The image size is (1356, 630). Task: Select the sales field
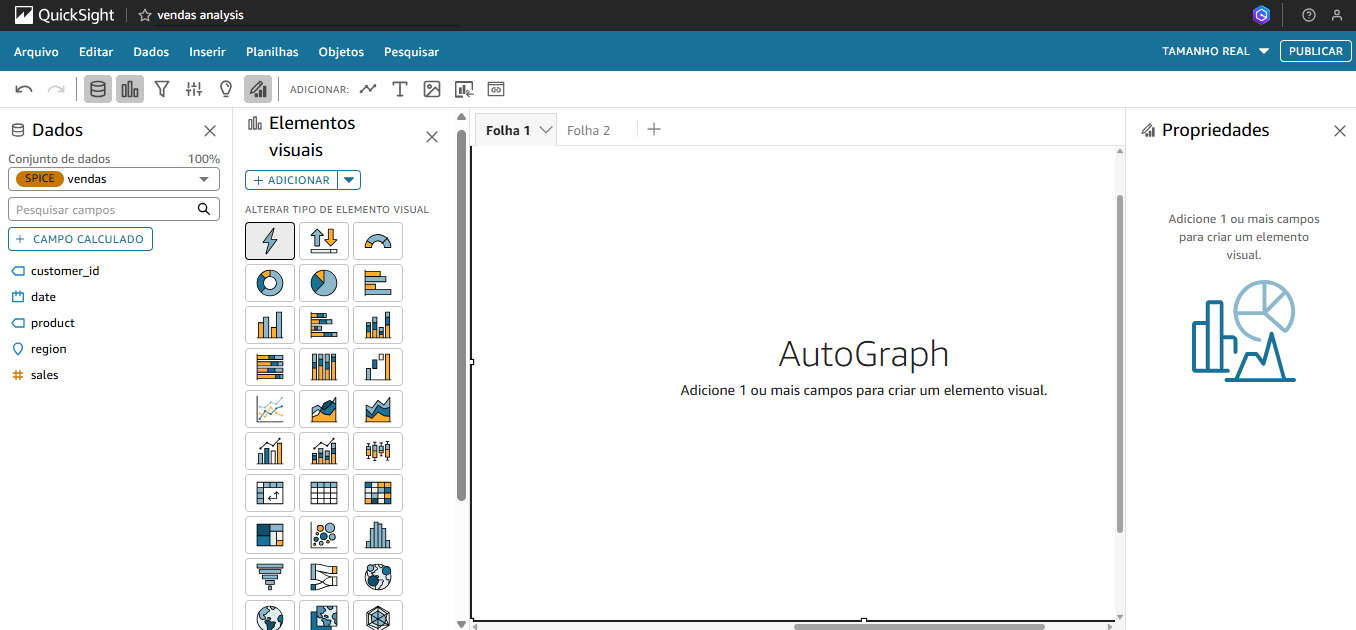point(44,375)
